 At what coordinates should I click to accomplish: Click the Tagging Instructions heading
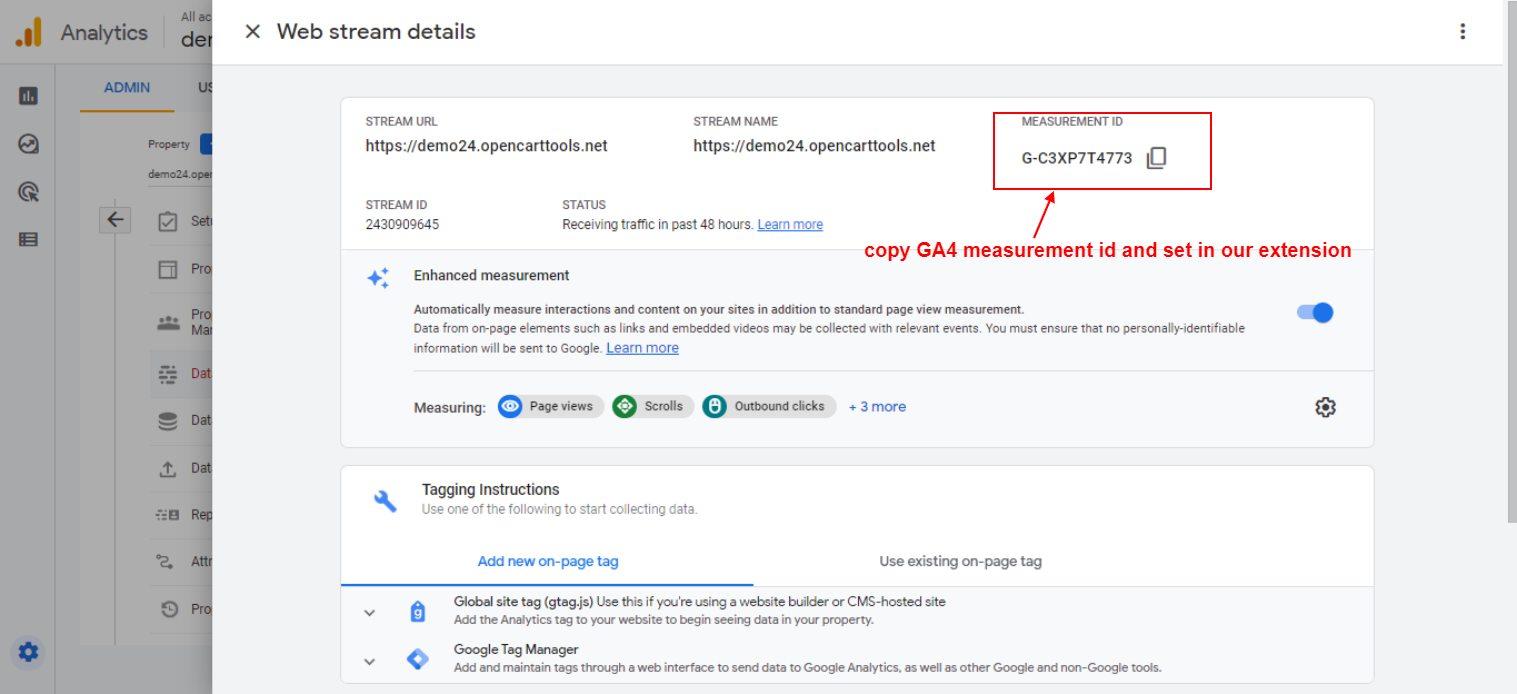tap(491, 489)
